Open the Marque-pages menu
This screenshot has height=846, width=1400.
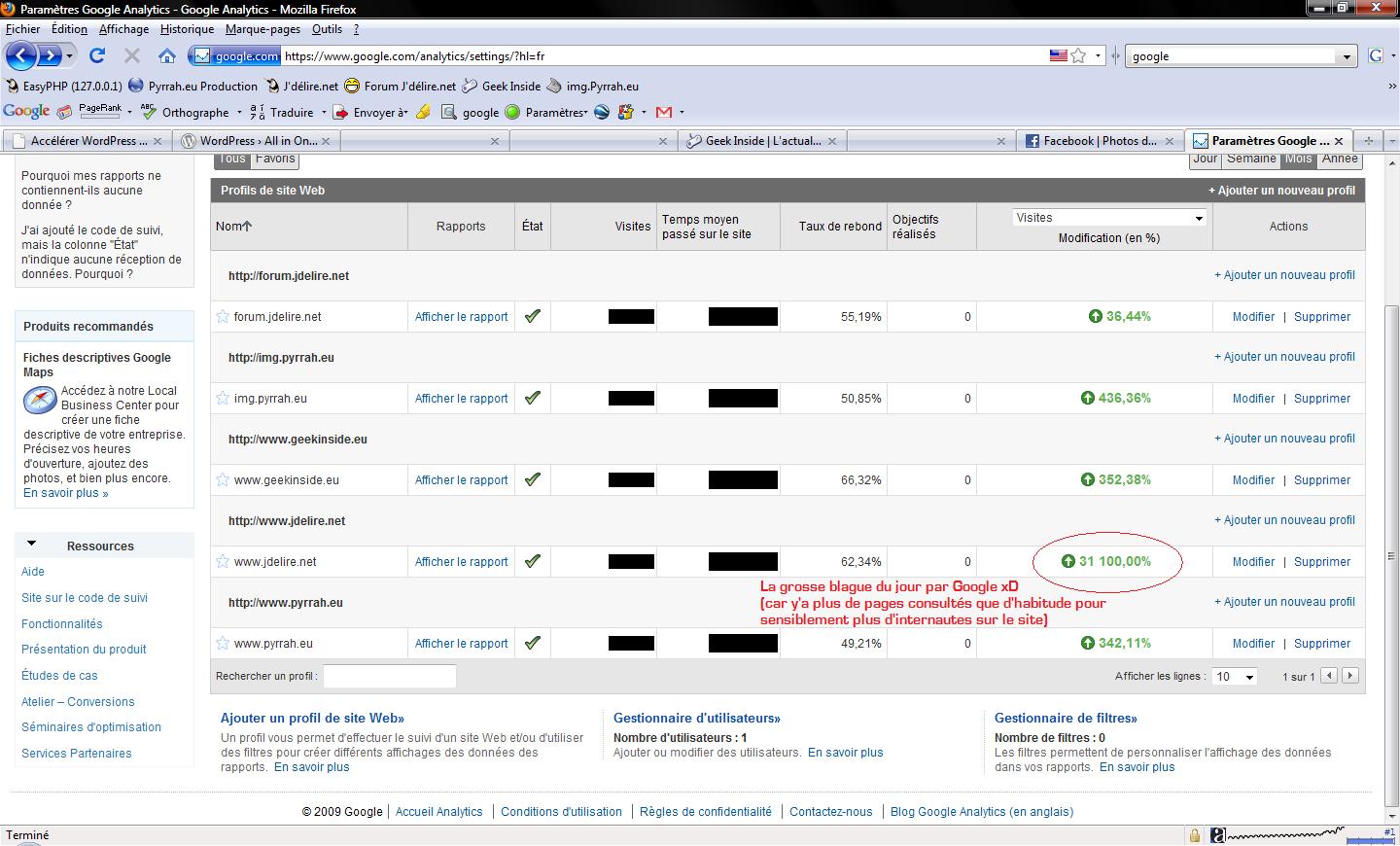pyautogui.click(x=262, y=29)
